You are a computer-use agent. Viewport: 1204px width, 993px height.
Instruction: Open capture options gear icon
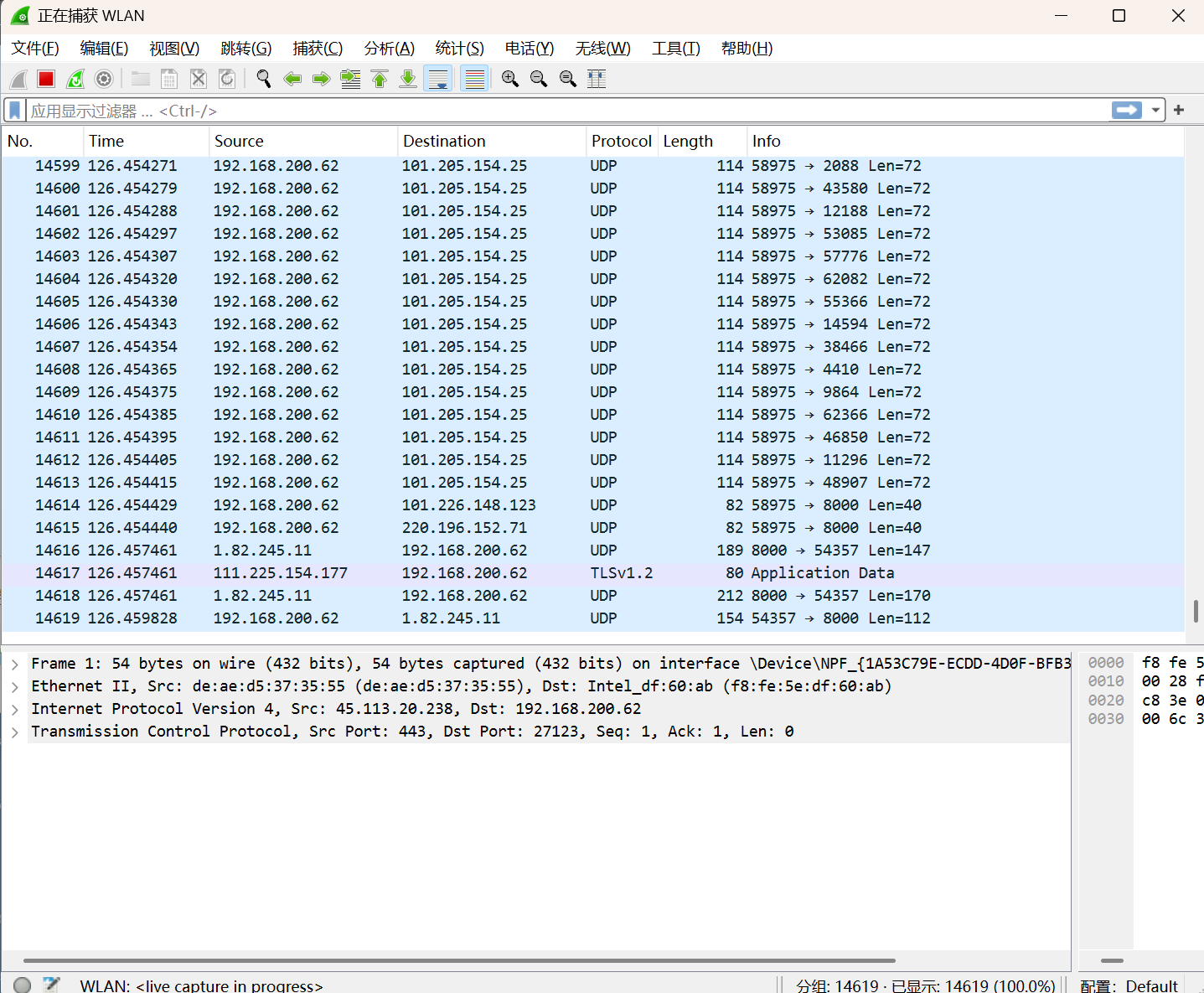104,79
